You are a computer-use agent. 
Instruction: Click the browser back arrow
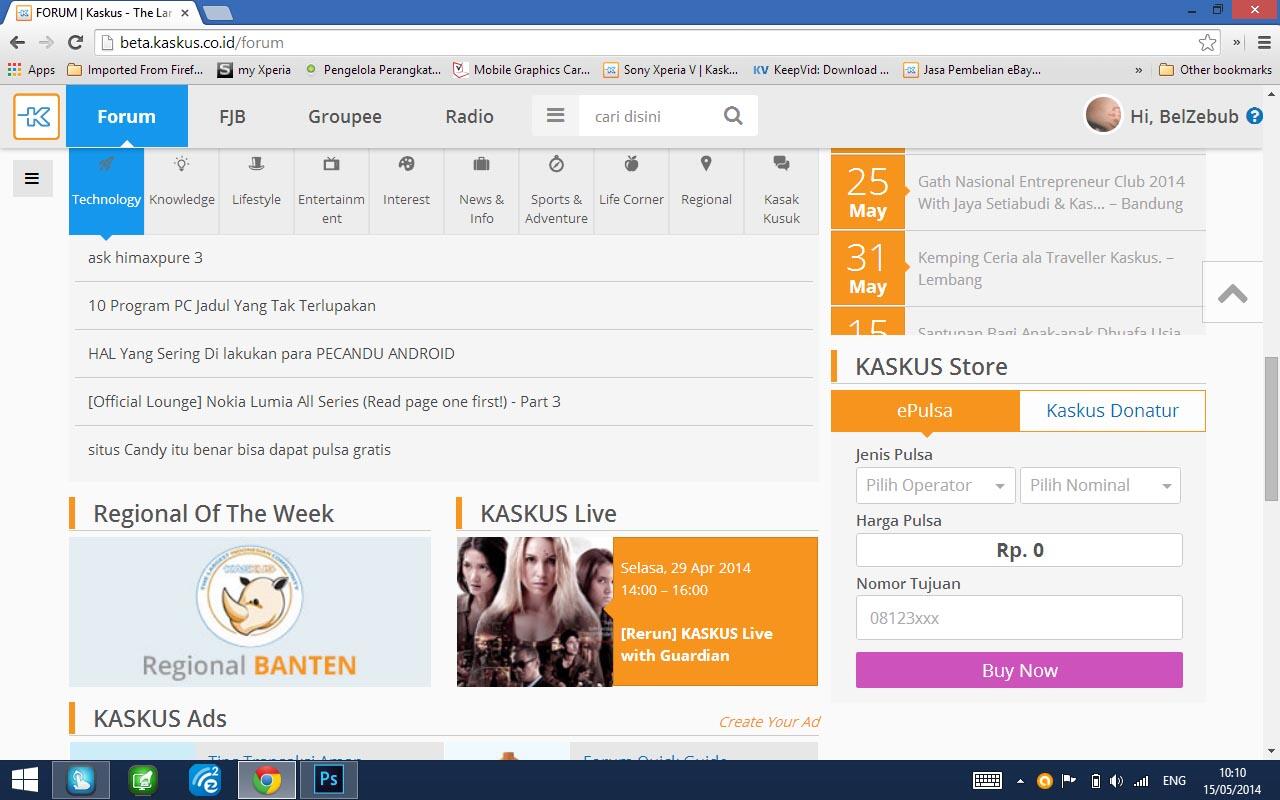17,42
